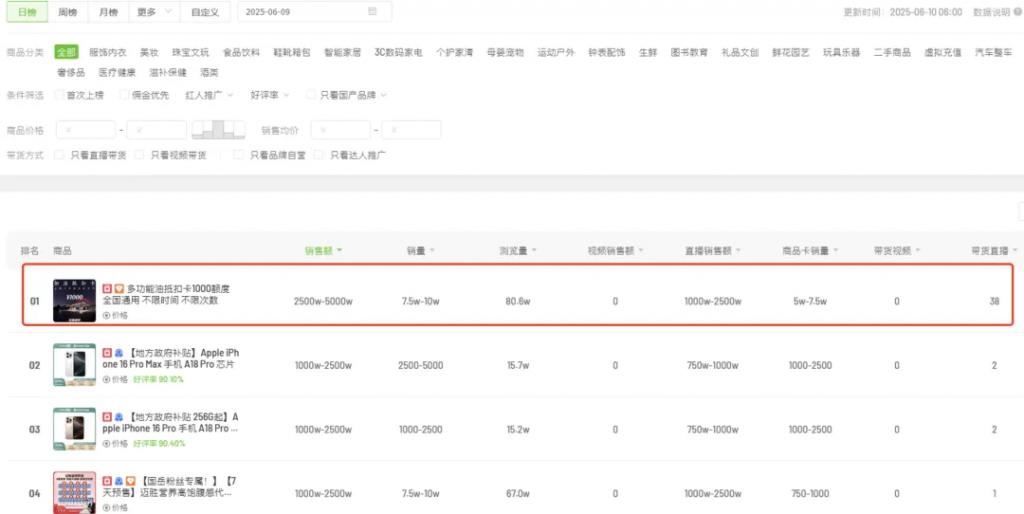Open the calendar icon in the date field
Viewport: 1024px width, 514px height.
[x=373, y=12]
